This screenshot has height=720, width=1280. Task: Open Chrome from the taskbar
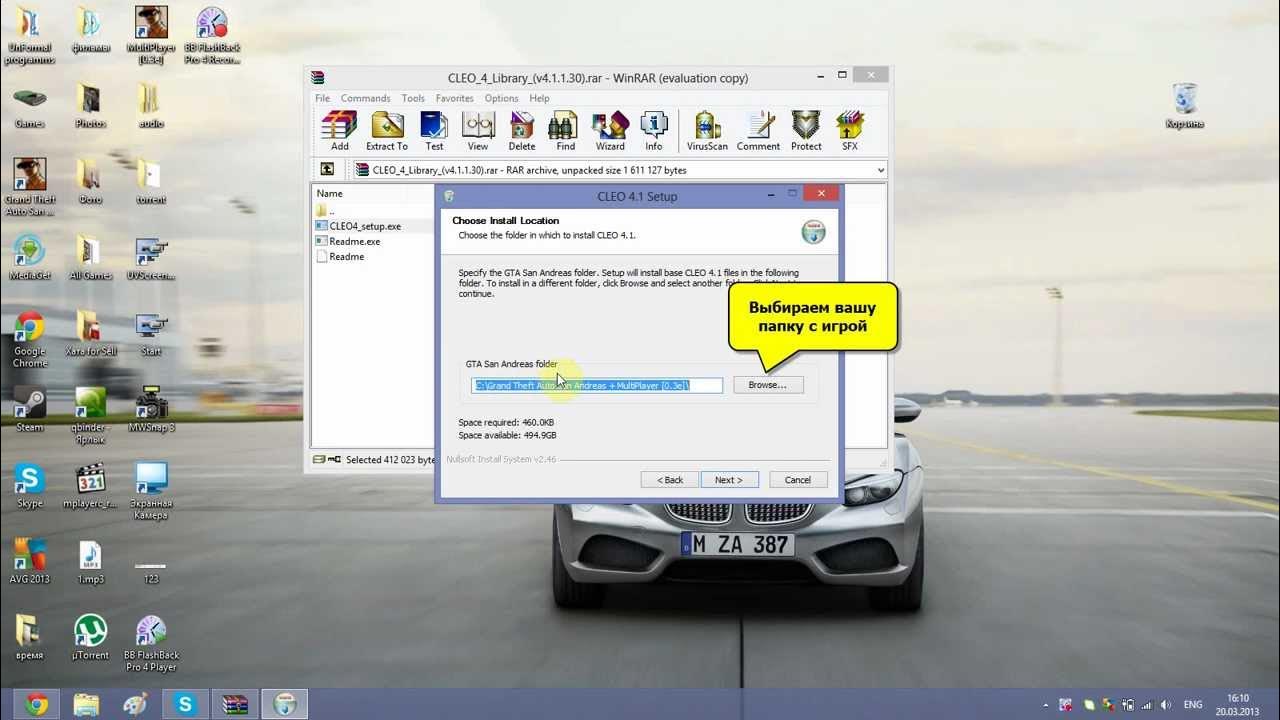38,704
